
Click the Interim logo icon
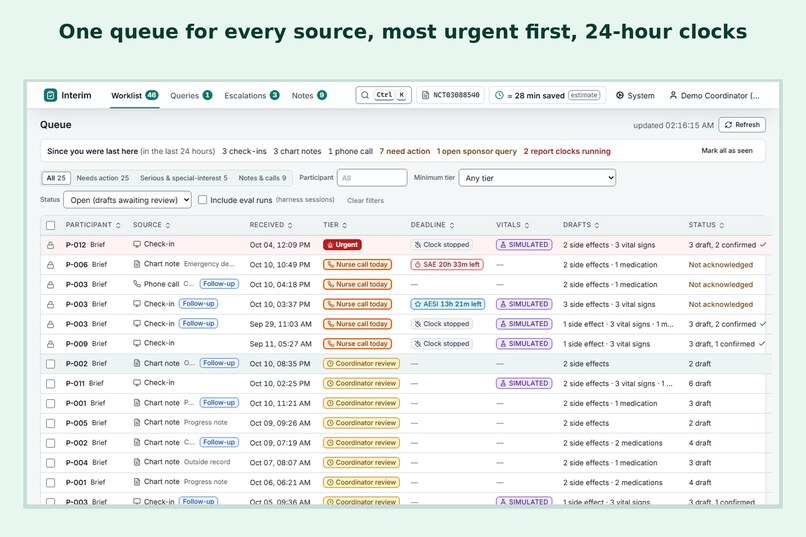(50, 95)
